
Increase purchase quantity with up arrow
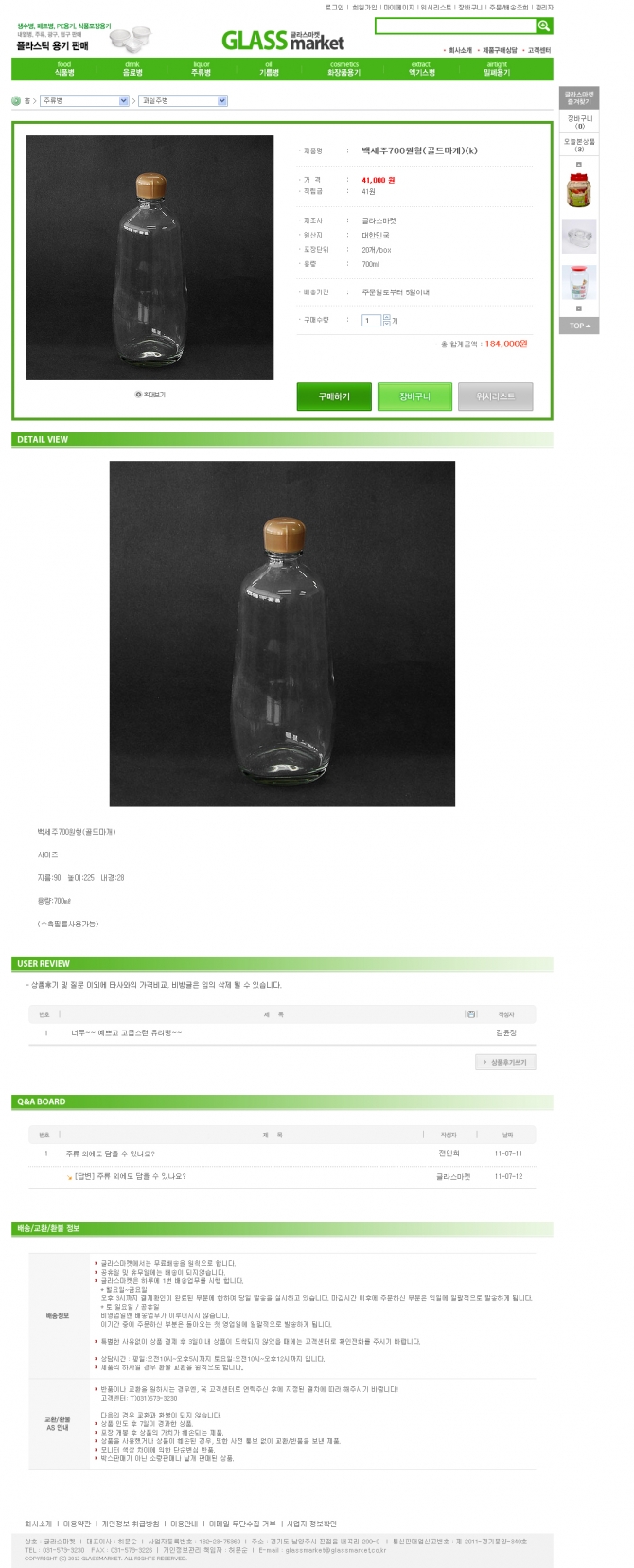pos(386,317)
